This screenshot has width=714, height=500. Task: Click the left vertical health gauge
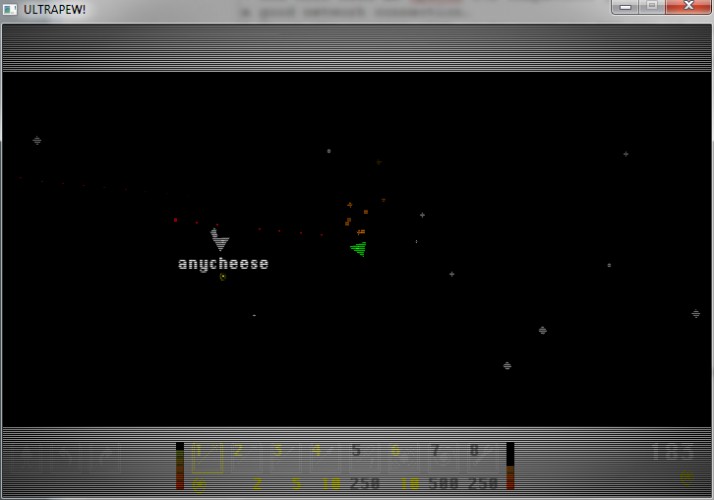click(180, 466)
